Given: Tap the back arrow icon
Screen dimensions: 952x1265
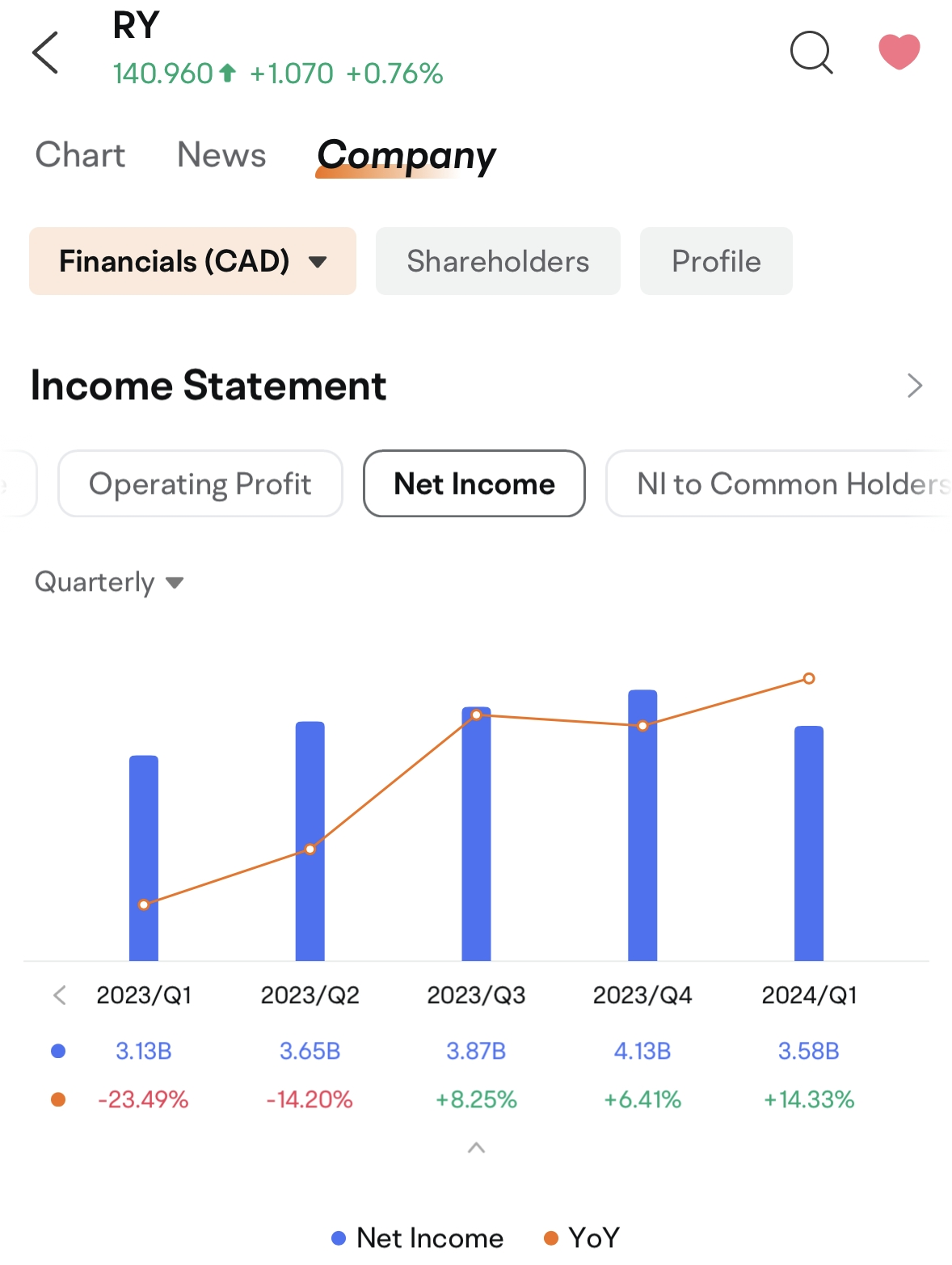Looking at the screenshot, I should click(x=46, y=53).
